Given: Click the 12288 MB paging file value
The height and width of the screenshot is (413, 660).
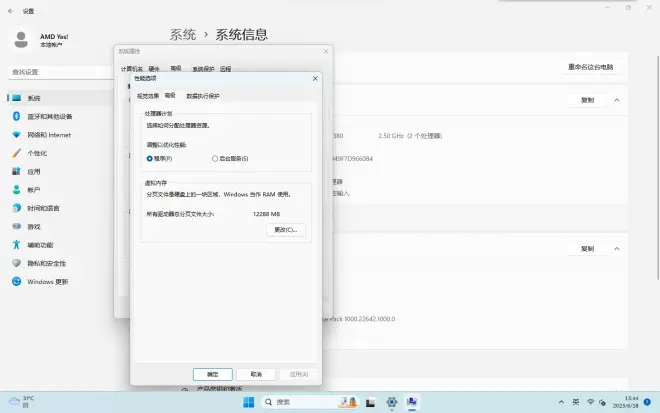Looking at the screenshot, I should click(x=266, y=214).
